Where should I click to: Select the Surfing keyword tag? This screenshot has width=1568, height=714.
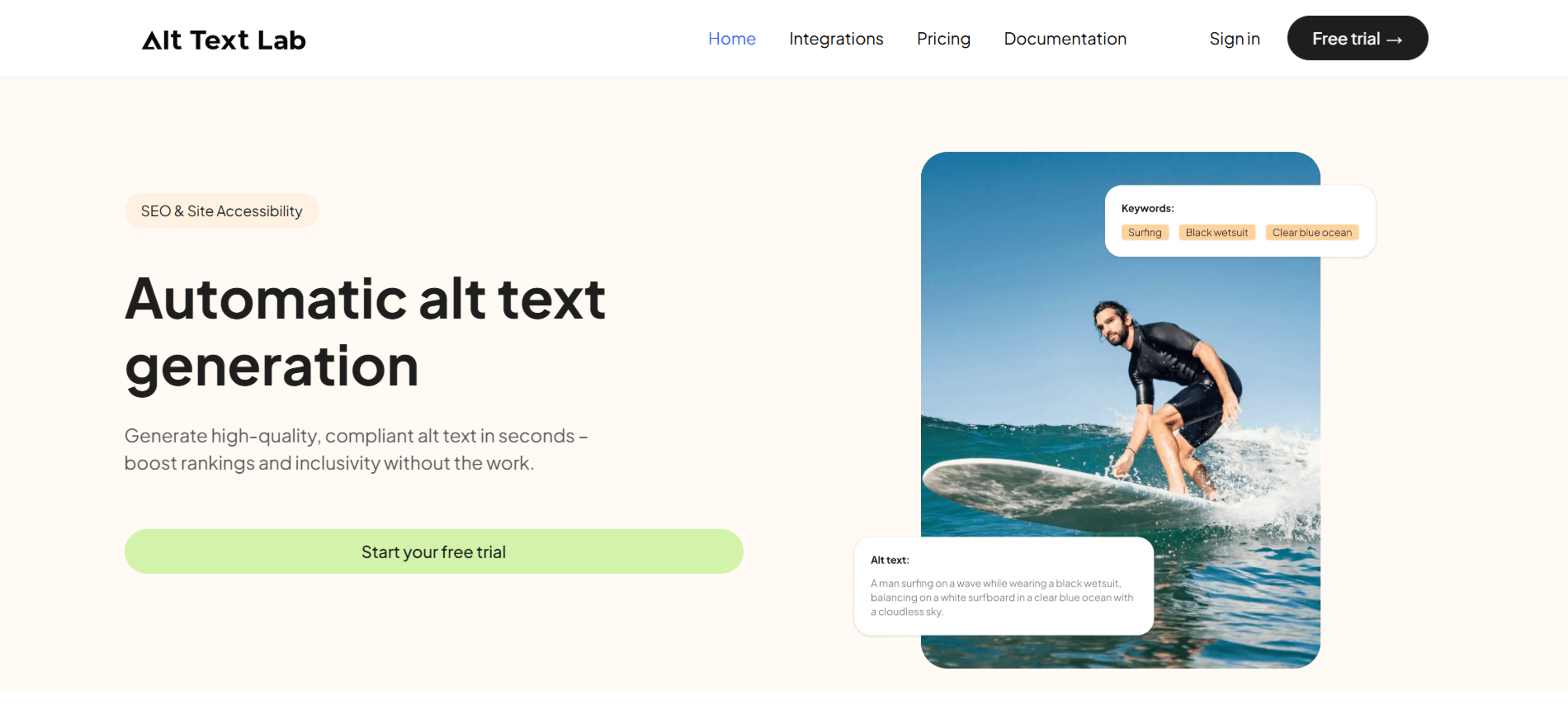(1144, 232)
